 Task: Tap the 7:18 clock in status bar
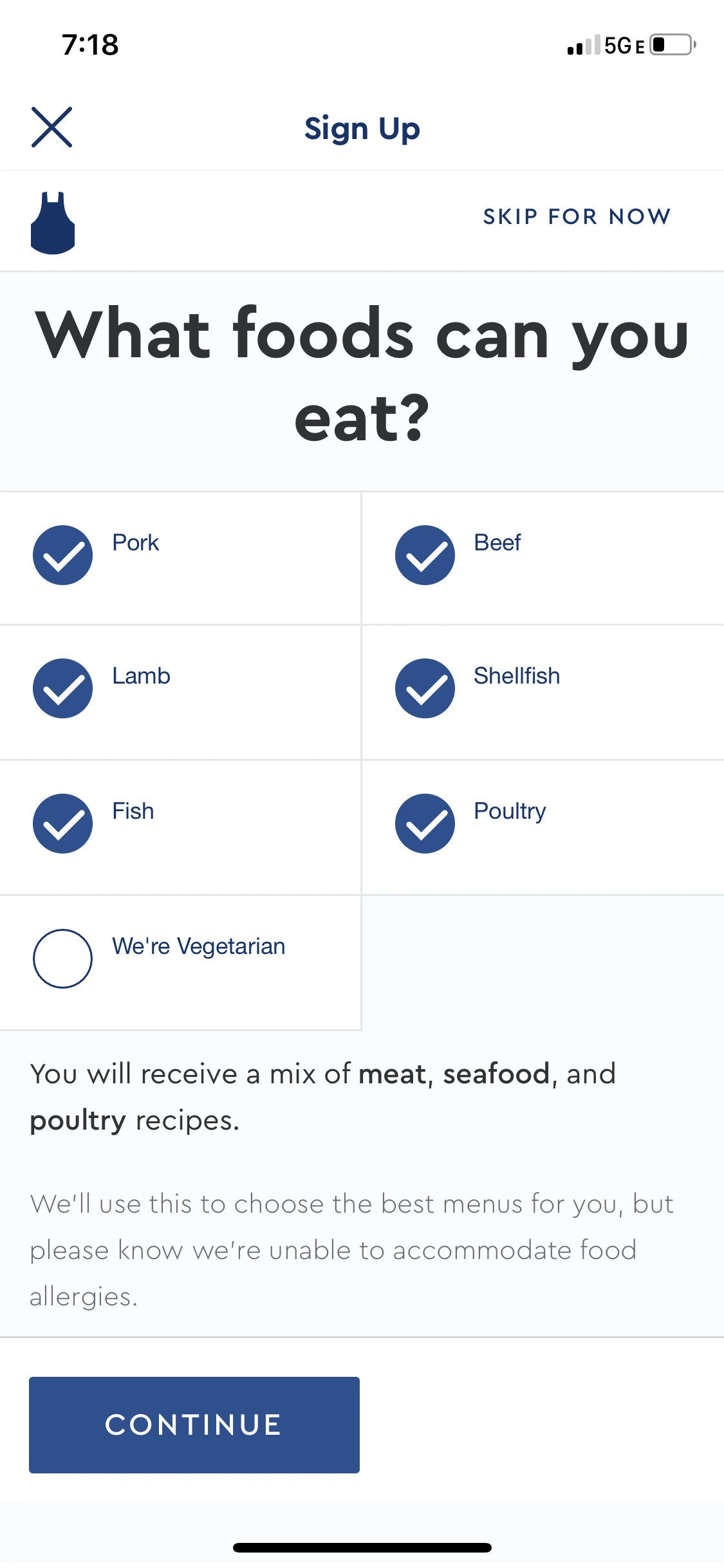(x=90, y=45)
